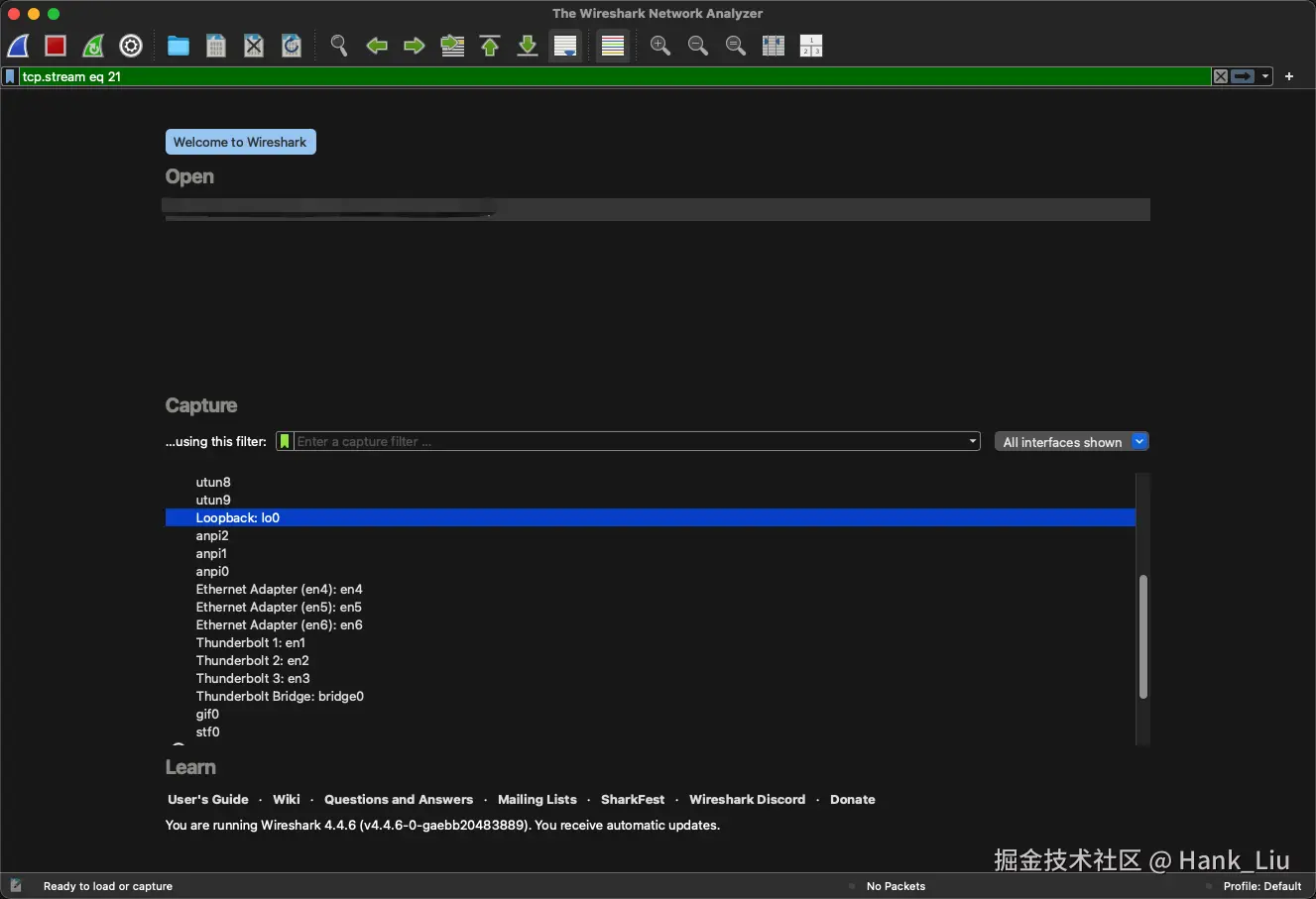Select the stf0 interface
The width and height of the screenshot is (1316, 899).
click(651, 732)
